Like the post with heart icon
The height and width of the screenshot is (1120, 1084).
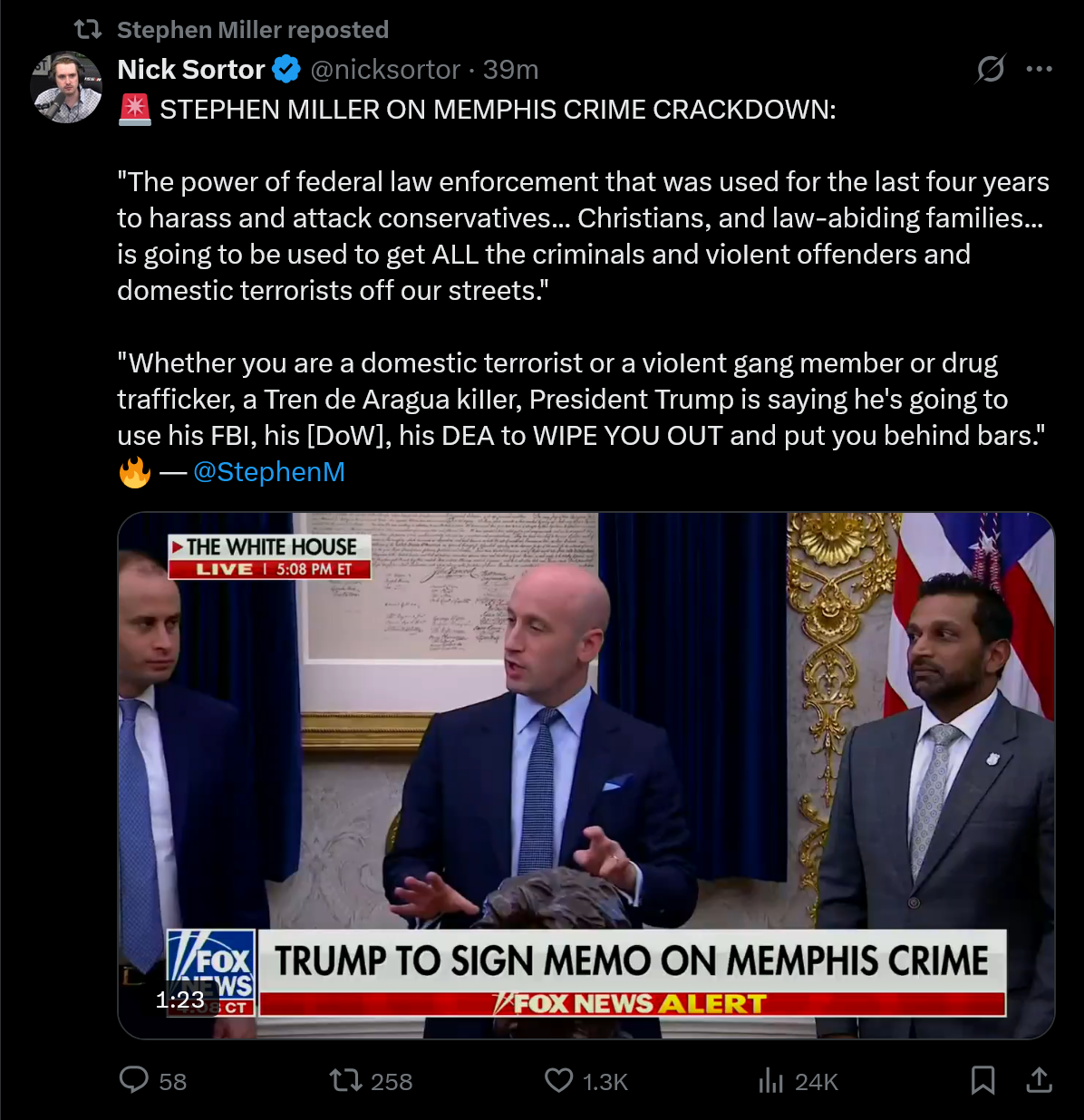pyautogui.click(x=558, y=1080)
